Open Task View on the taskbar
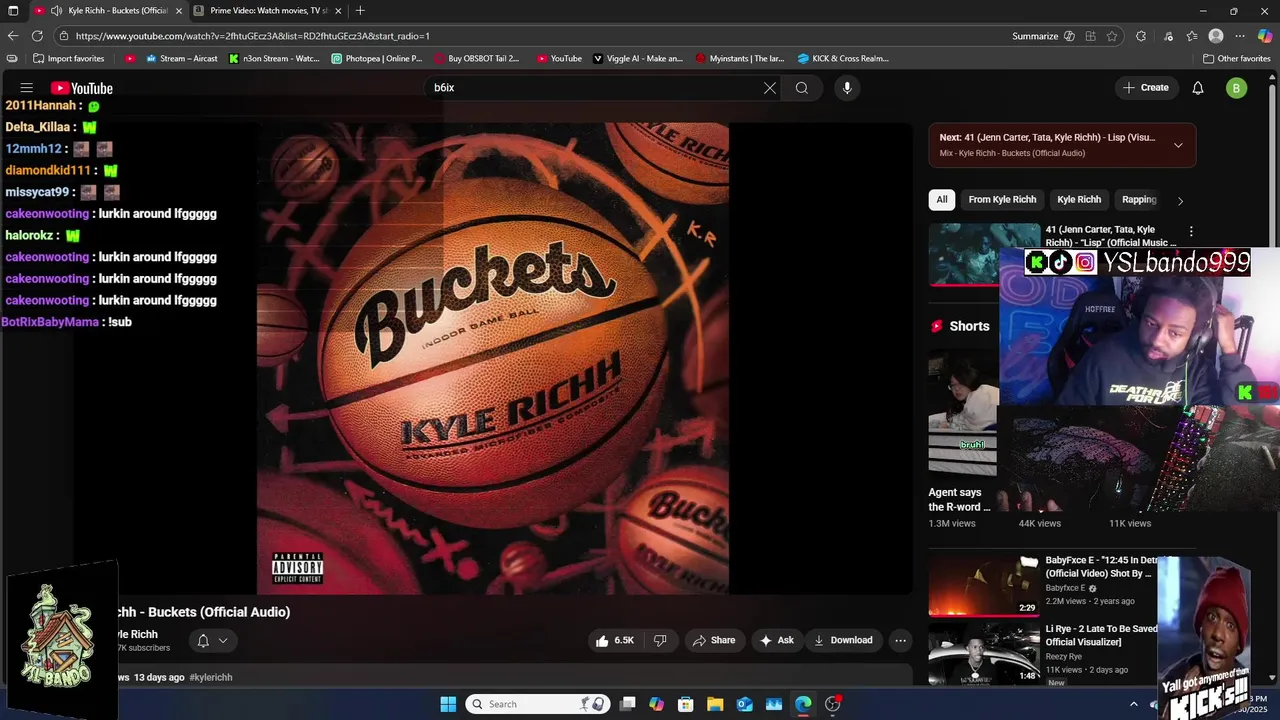The width and height of the screenshot is (1280, 720). click(627, 704)
